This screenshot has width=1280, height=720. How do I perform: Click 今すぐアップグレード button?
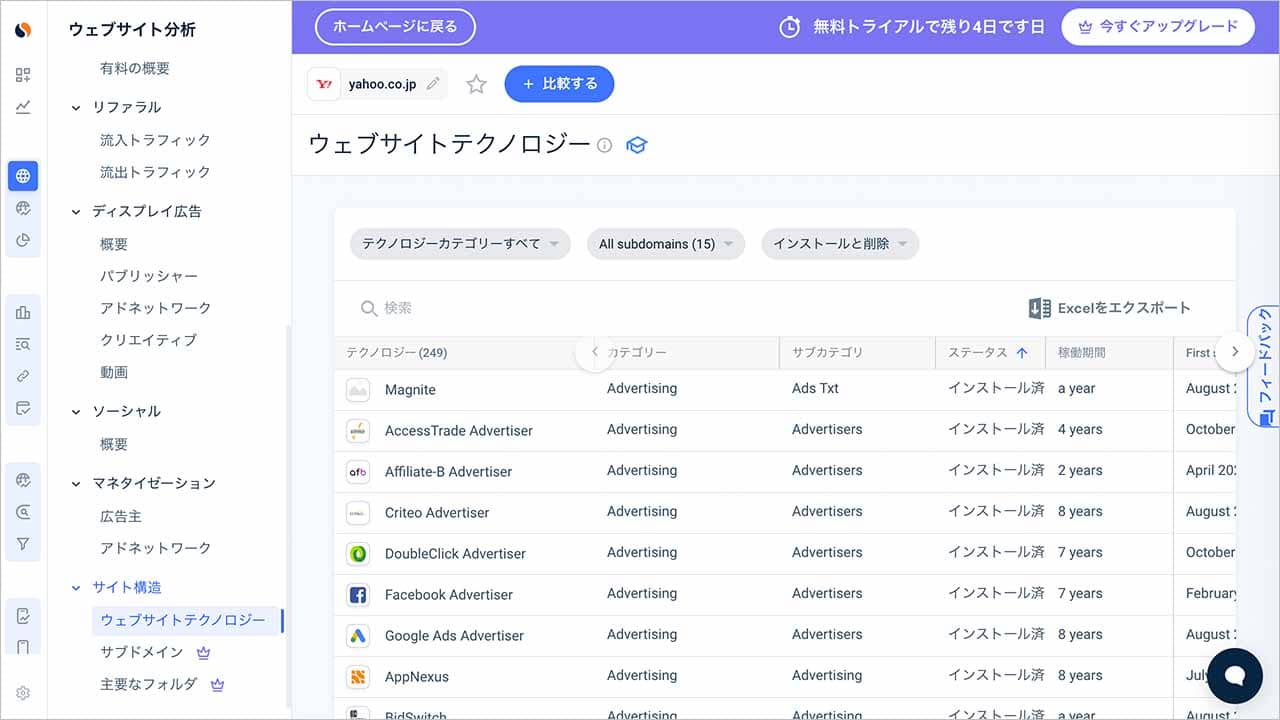(1158, 27)
